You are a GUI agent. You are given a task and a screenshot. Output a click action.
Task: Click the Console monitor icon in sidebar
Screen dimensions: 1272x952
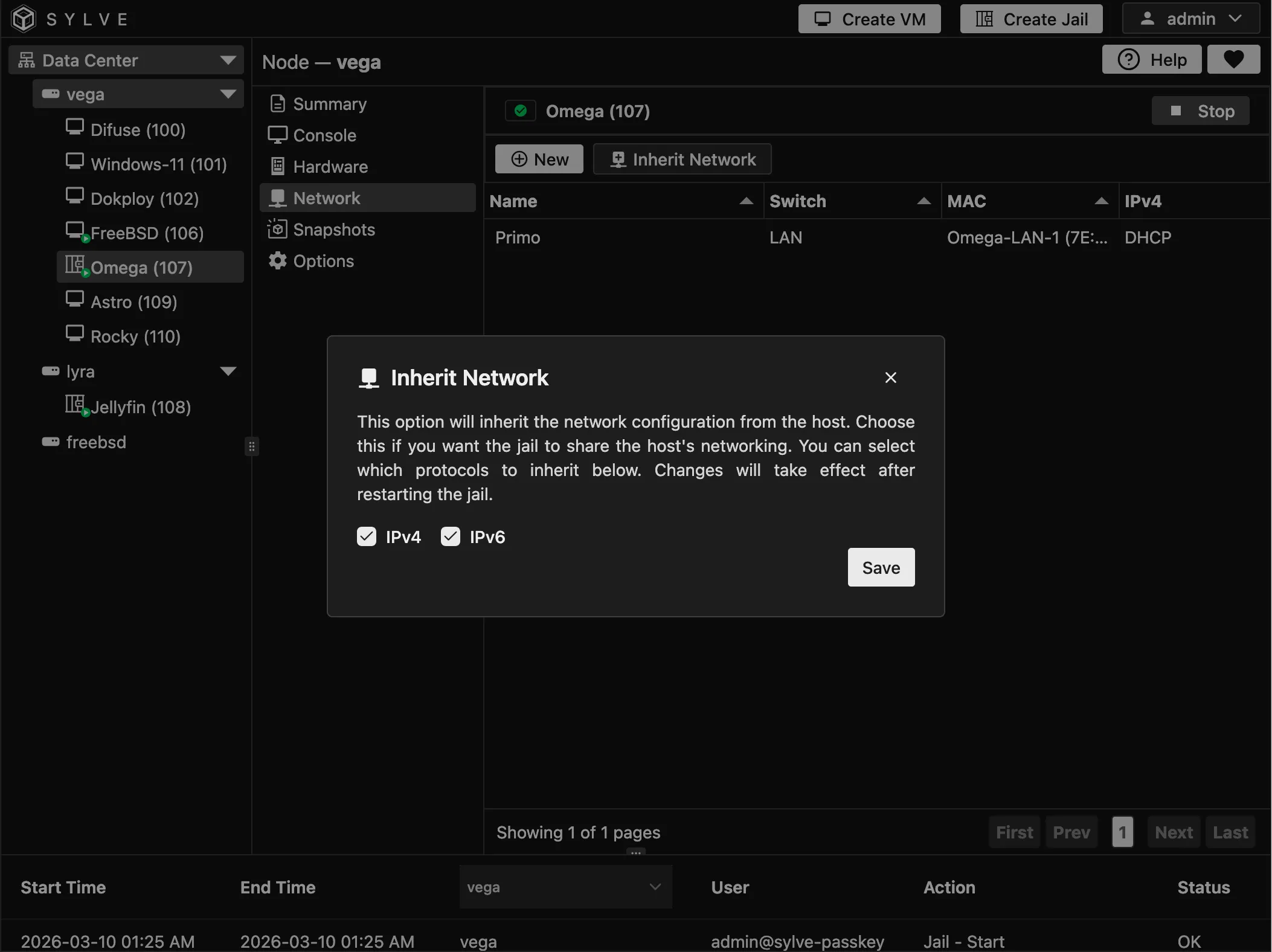click(x=277, y=135)
